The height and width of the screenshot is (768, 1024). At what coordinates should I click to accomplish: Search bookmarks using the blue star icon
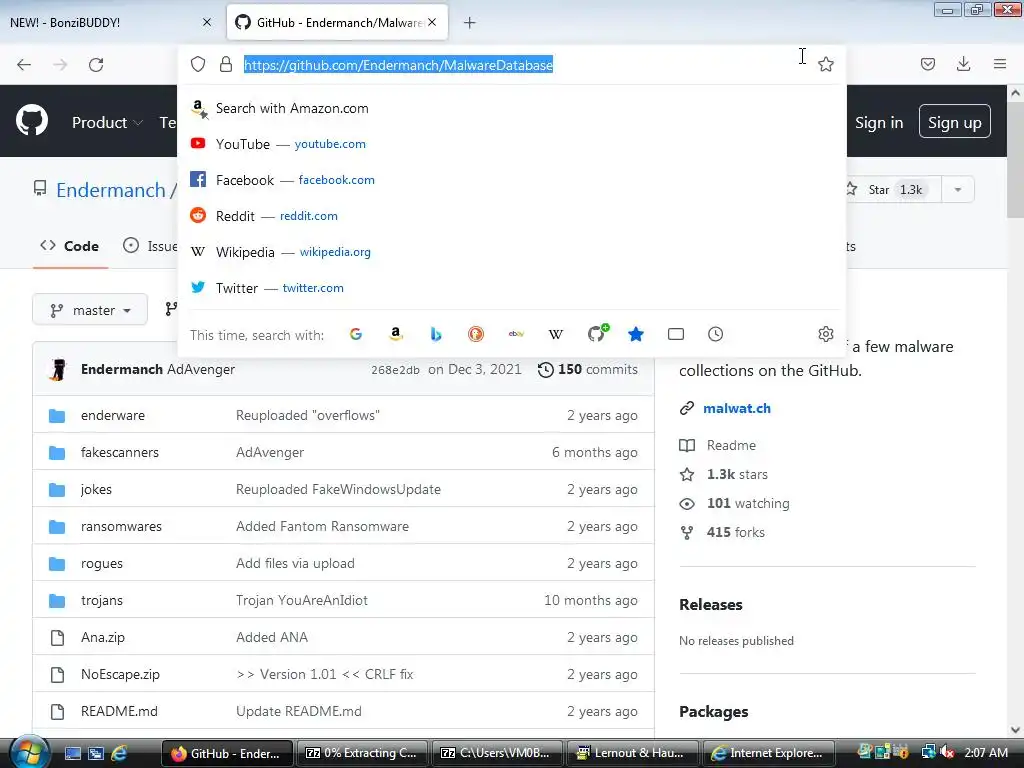pyautogui.click(x=635, y=334)
